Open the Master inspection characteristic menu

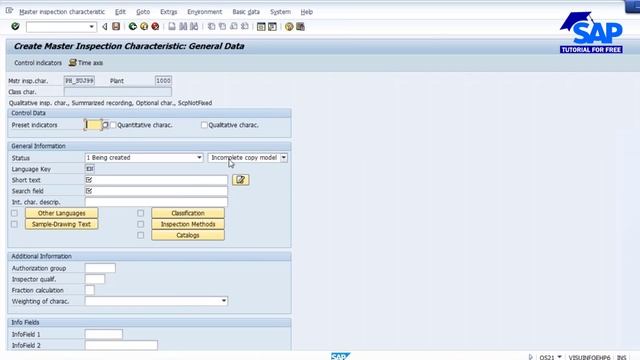(62, 12)
